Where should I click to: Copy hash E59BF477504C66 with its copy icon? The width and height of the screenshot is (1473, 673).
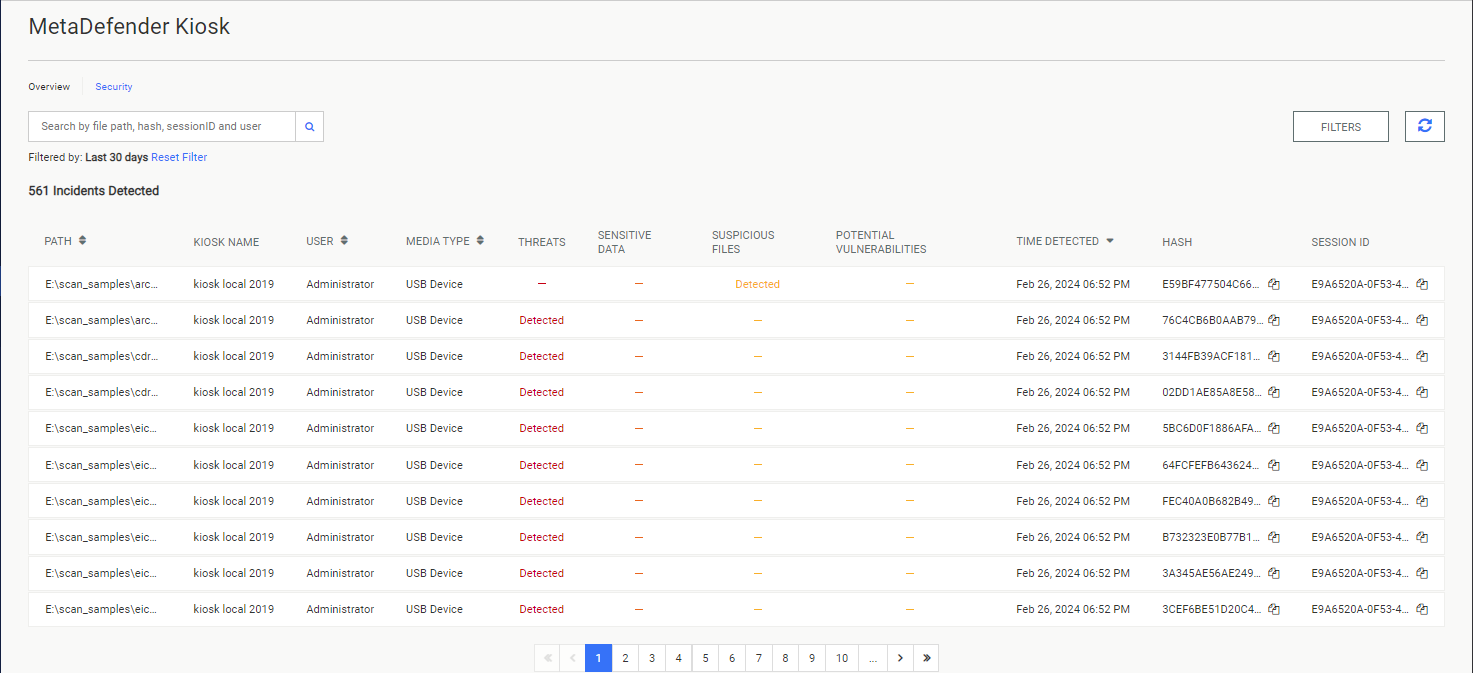click(x=1274, y=284)
